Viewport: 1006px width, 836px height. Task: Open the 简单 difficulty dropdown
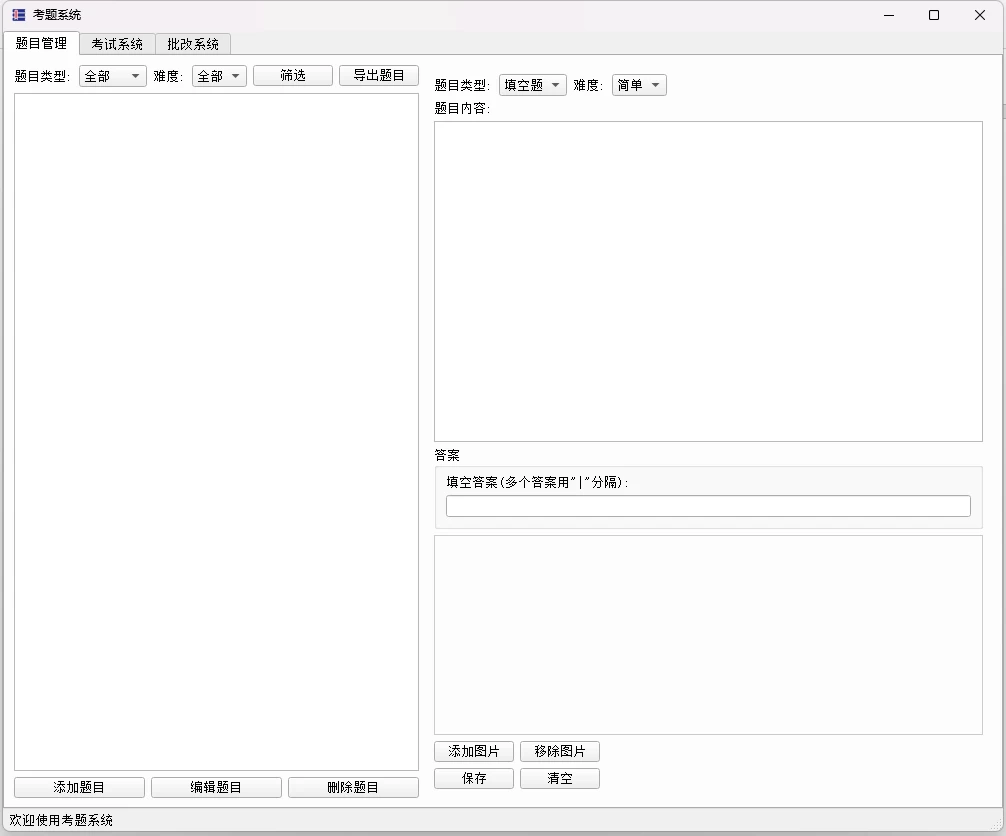pos(639,85)
